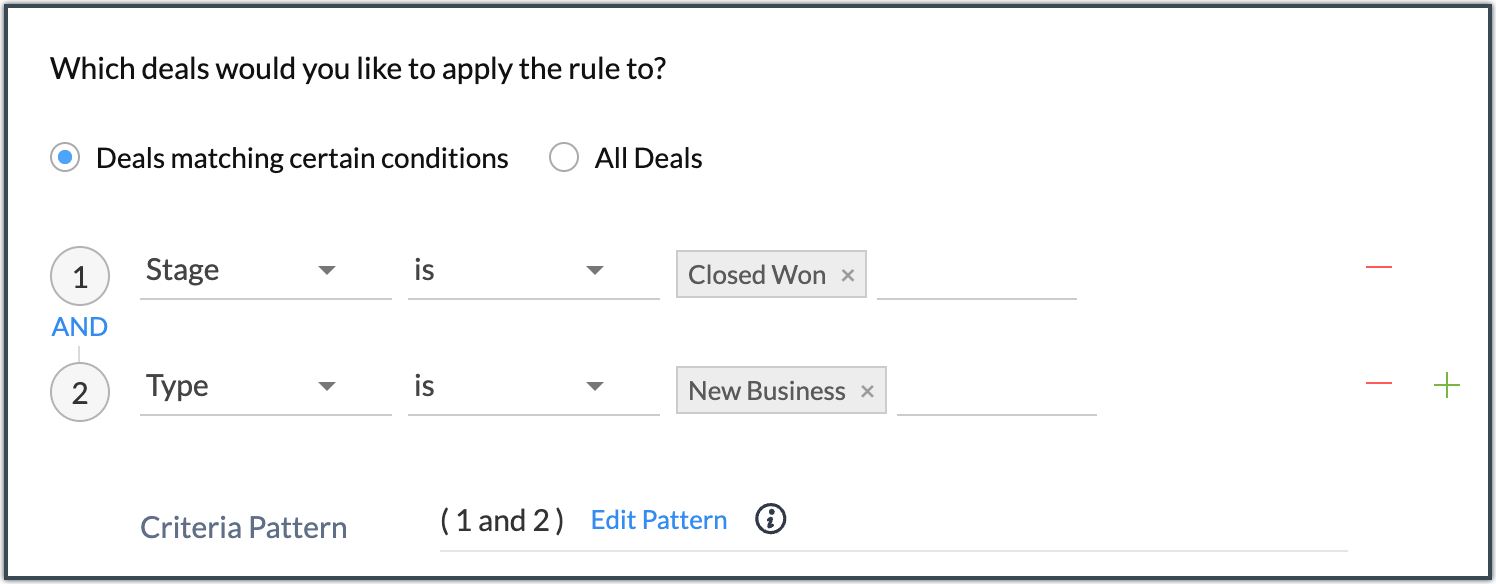Remove the New Business tag
This screenshot has width=1496, height=584.
(x=867, y=392)
